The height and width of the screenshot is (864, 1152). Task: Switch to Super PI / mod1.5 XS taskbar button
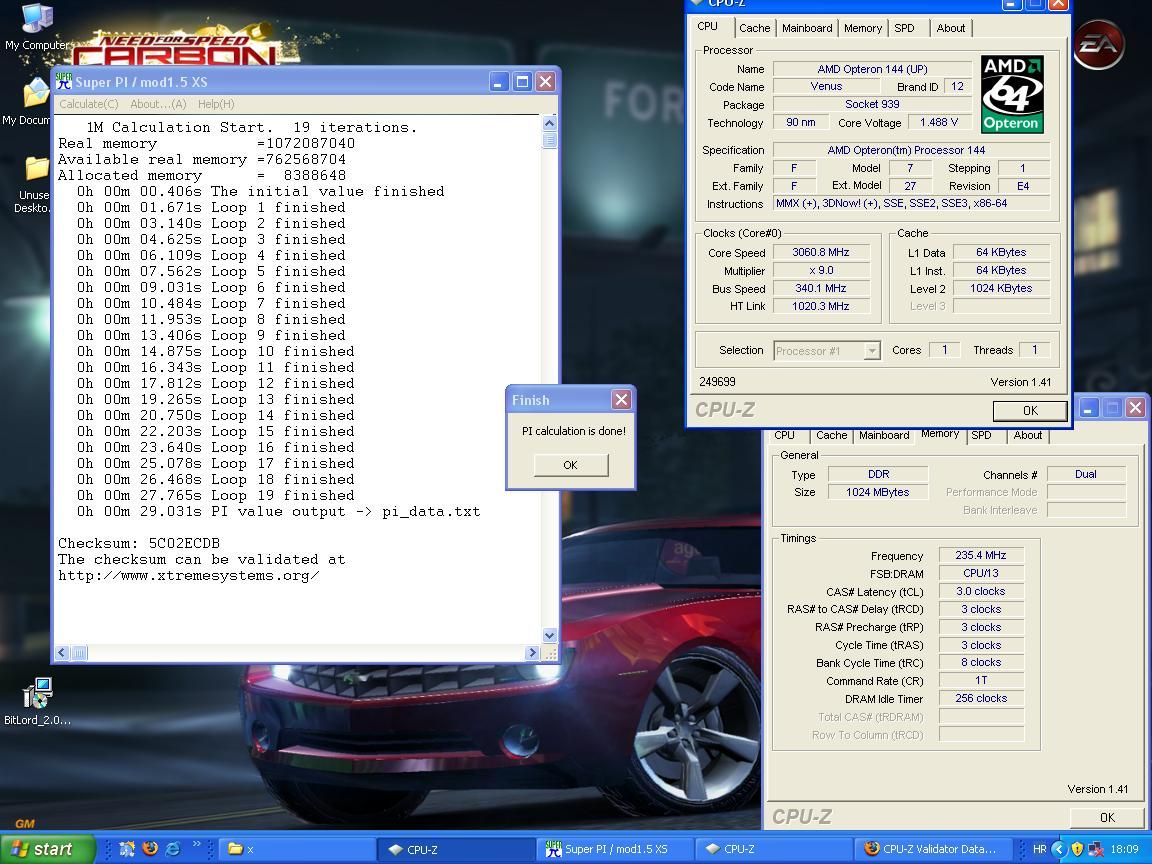pyautogui.click(x=615, y=849)
